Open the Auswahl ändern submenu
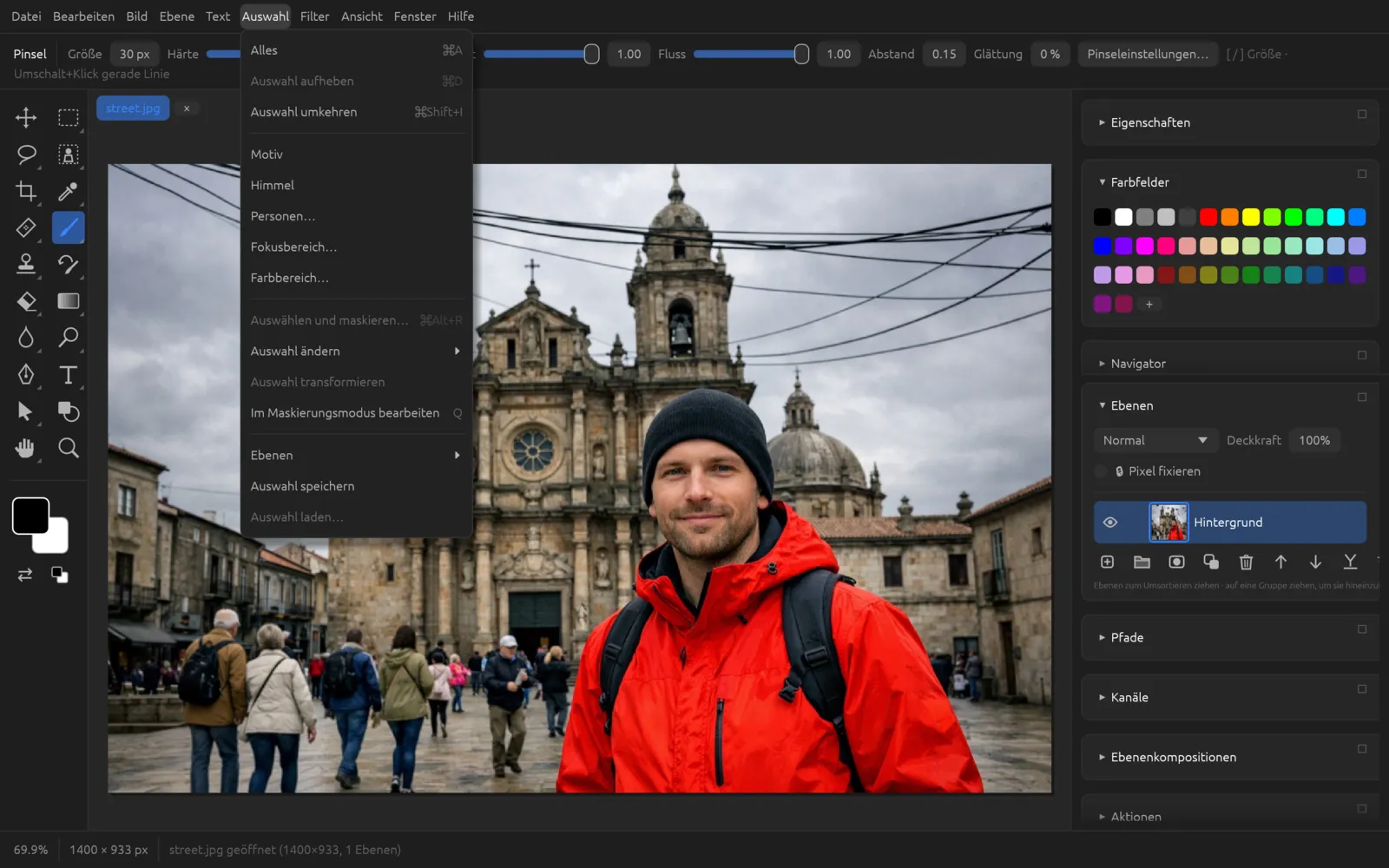1389x868 pixels. pyautogui.click(x=356, y=351)
